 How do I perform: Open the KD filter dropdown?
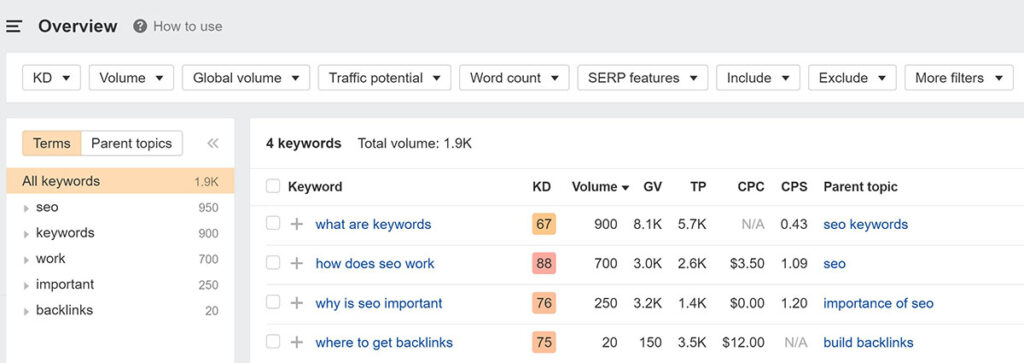(x=52, y=78)
